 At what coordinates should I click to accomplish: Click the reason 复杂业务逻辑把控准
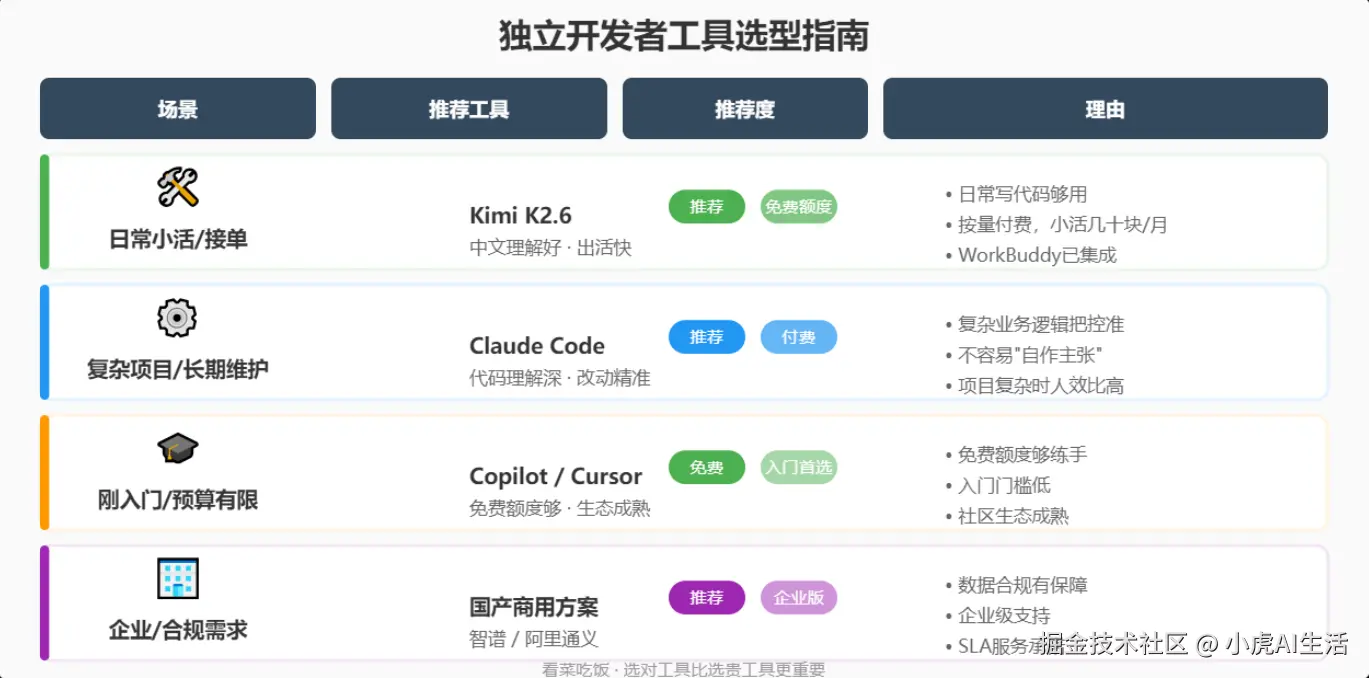(x=1035, y=324)
